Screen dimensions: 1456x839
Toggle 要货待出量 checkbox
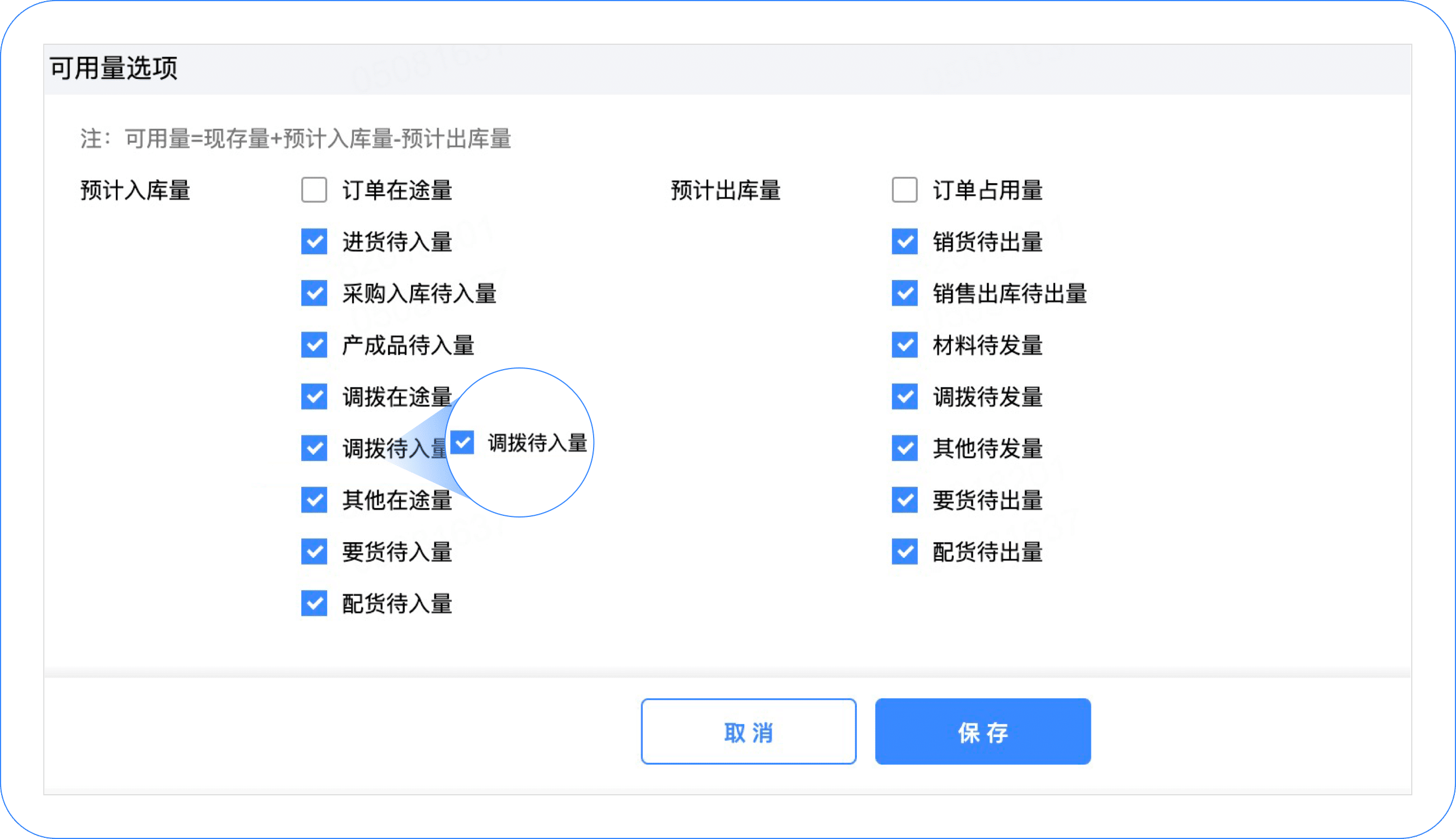click(904, 500)
